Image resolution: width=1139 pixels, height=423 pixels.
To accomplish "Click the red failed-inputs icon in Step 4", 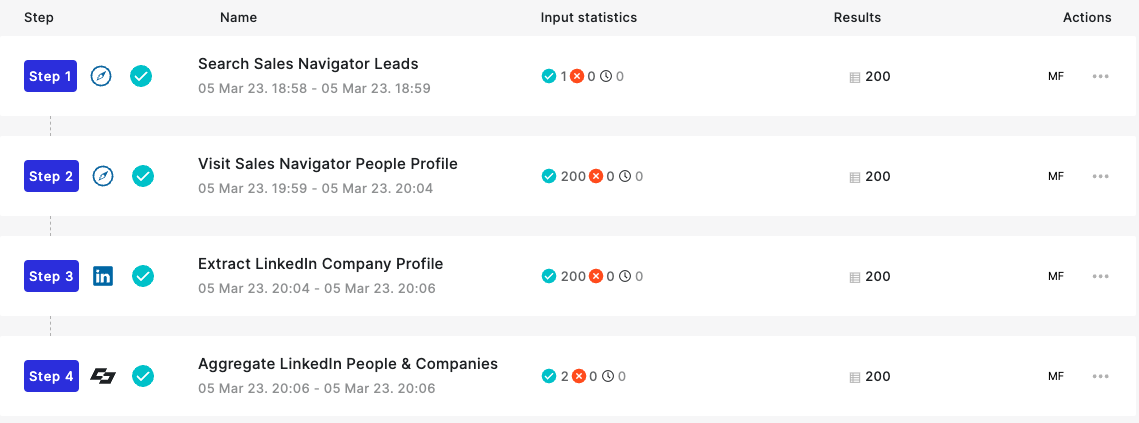I will (579, 376).
